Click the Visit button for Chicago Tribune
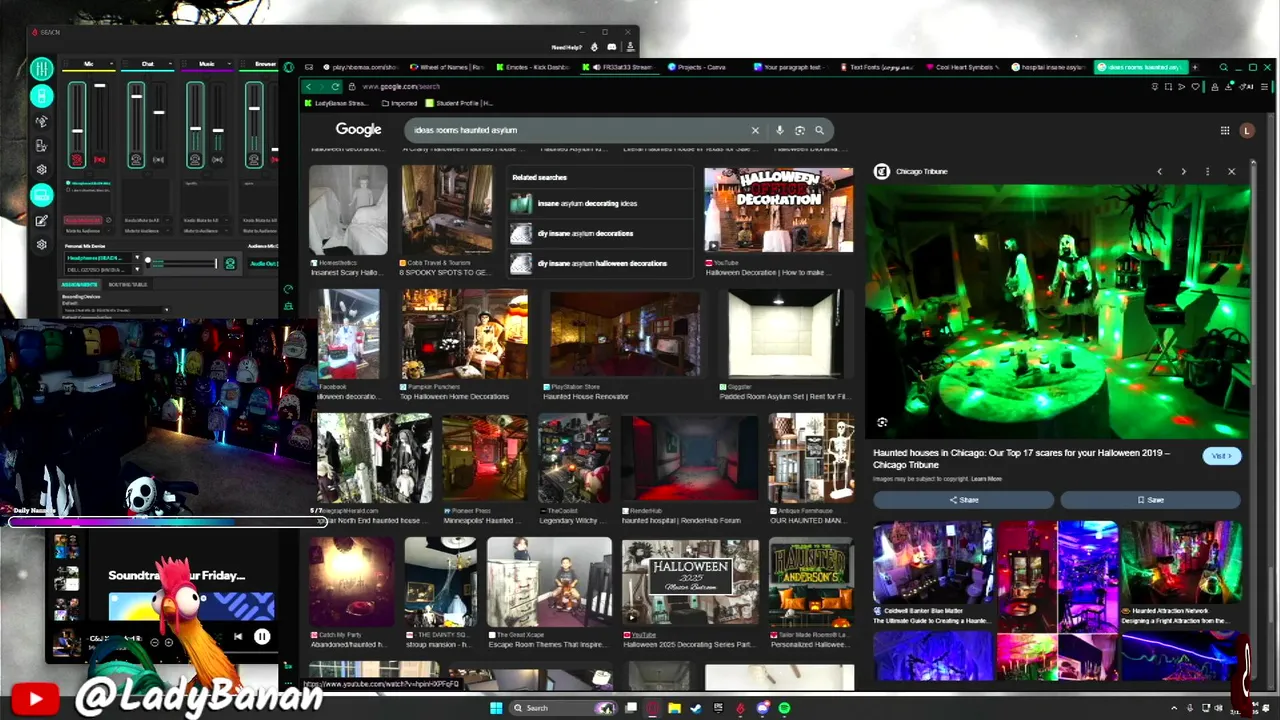 (x=1221, y=456)
